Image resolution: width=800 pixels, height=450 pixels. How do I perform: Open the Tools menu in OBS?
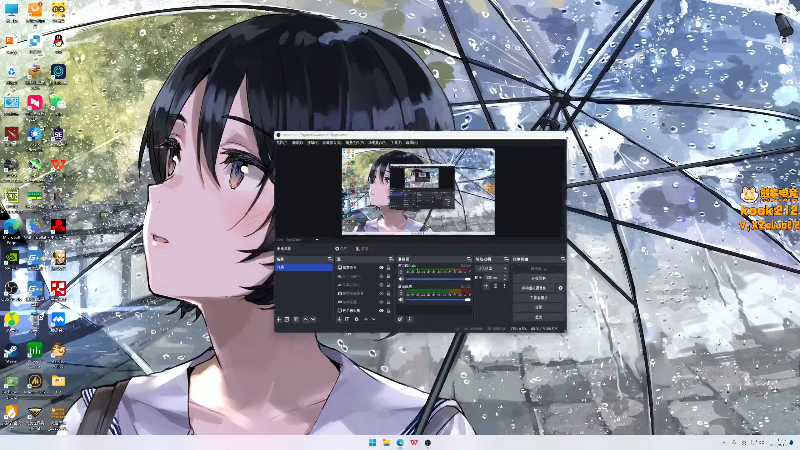tap(396, 143)
